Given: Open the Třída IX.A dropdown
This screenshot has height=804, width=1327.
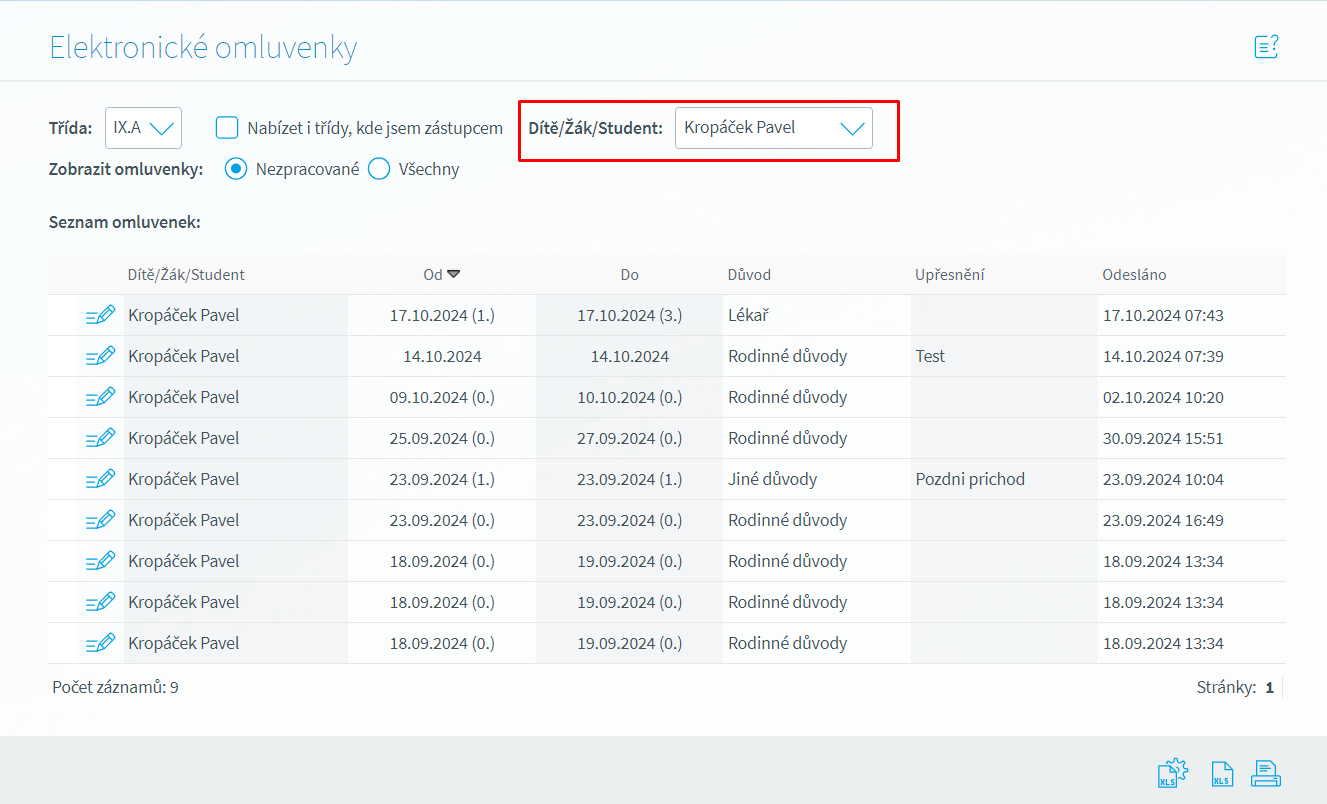Looking at the screenshot, I should point(143,128).
